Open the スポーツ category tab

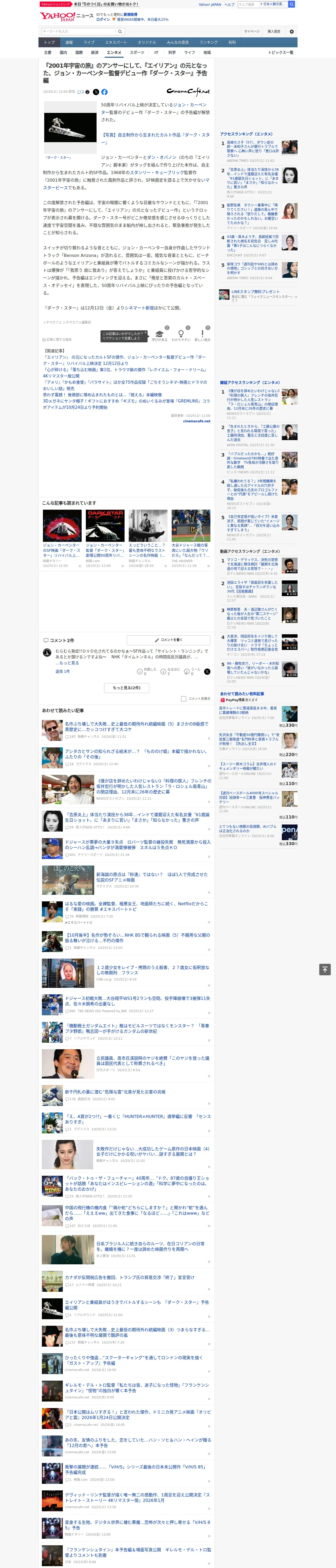click(137, 53)
